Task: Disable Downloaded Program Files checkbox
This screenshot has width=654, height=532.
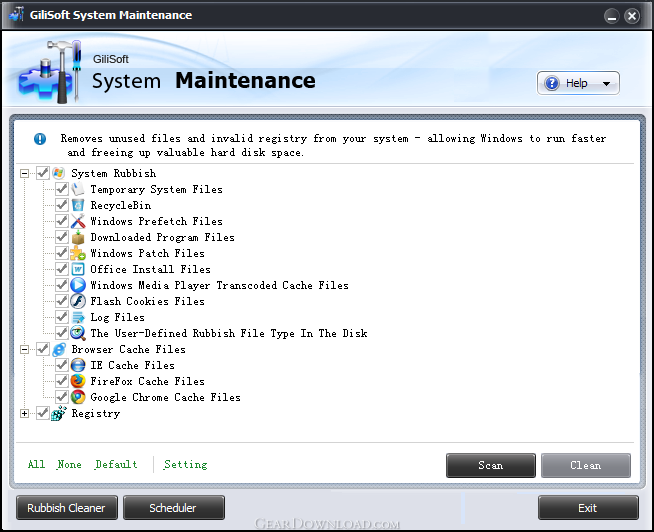Action: pyautogui.click(x=62, y=237)
